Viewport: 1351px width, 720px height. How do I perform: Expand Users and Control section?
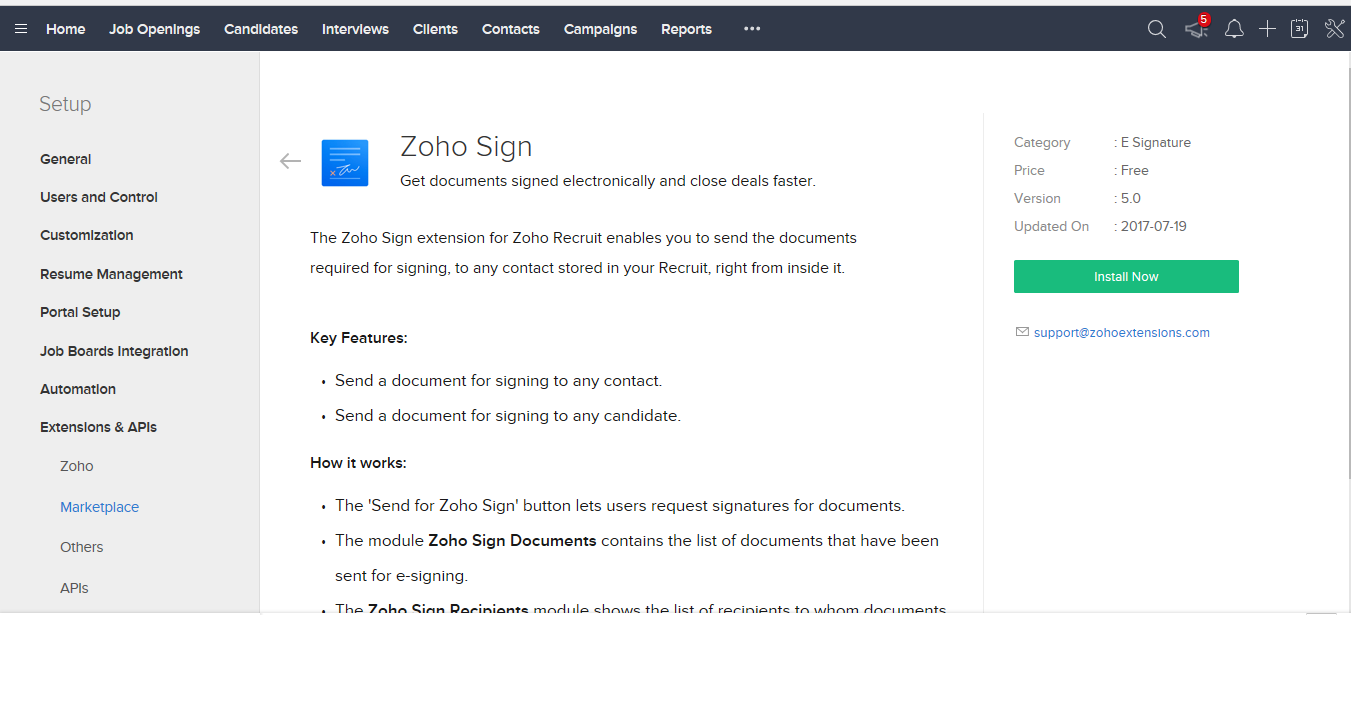pyautogui.click(x=99, y=197)
